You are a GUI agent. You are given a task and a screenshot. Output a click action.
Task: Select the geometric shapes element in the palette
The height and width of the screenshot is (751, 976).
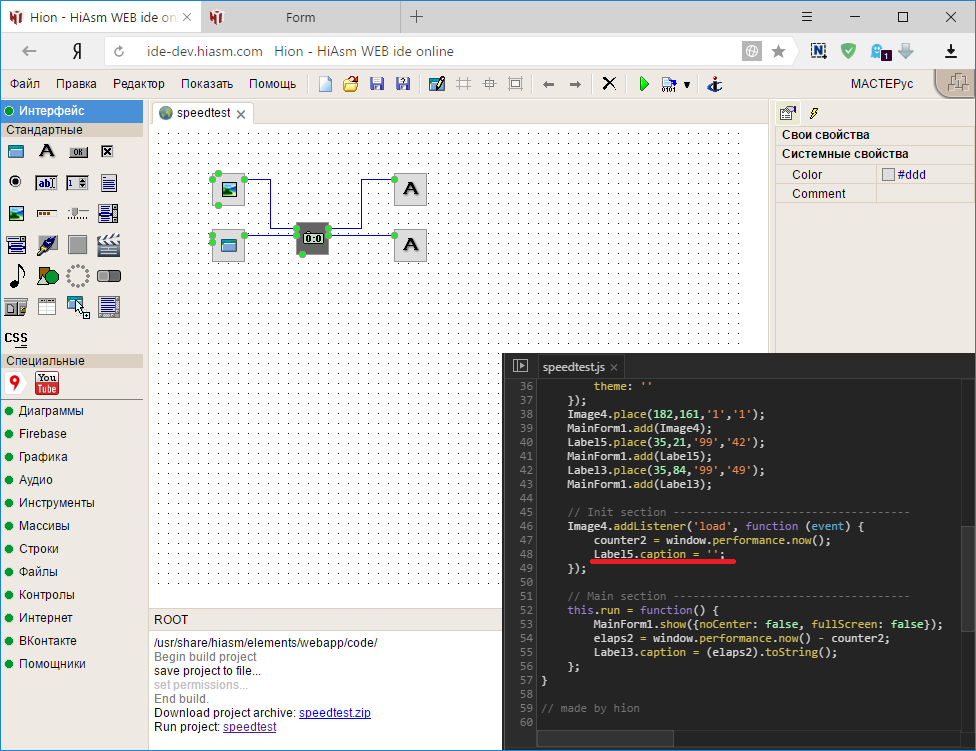(x=48, y=276)
